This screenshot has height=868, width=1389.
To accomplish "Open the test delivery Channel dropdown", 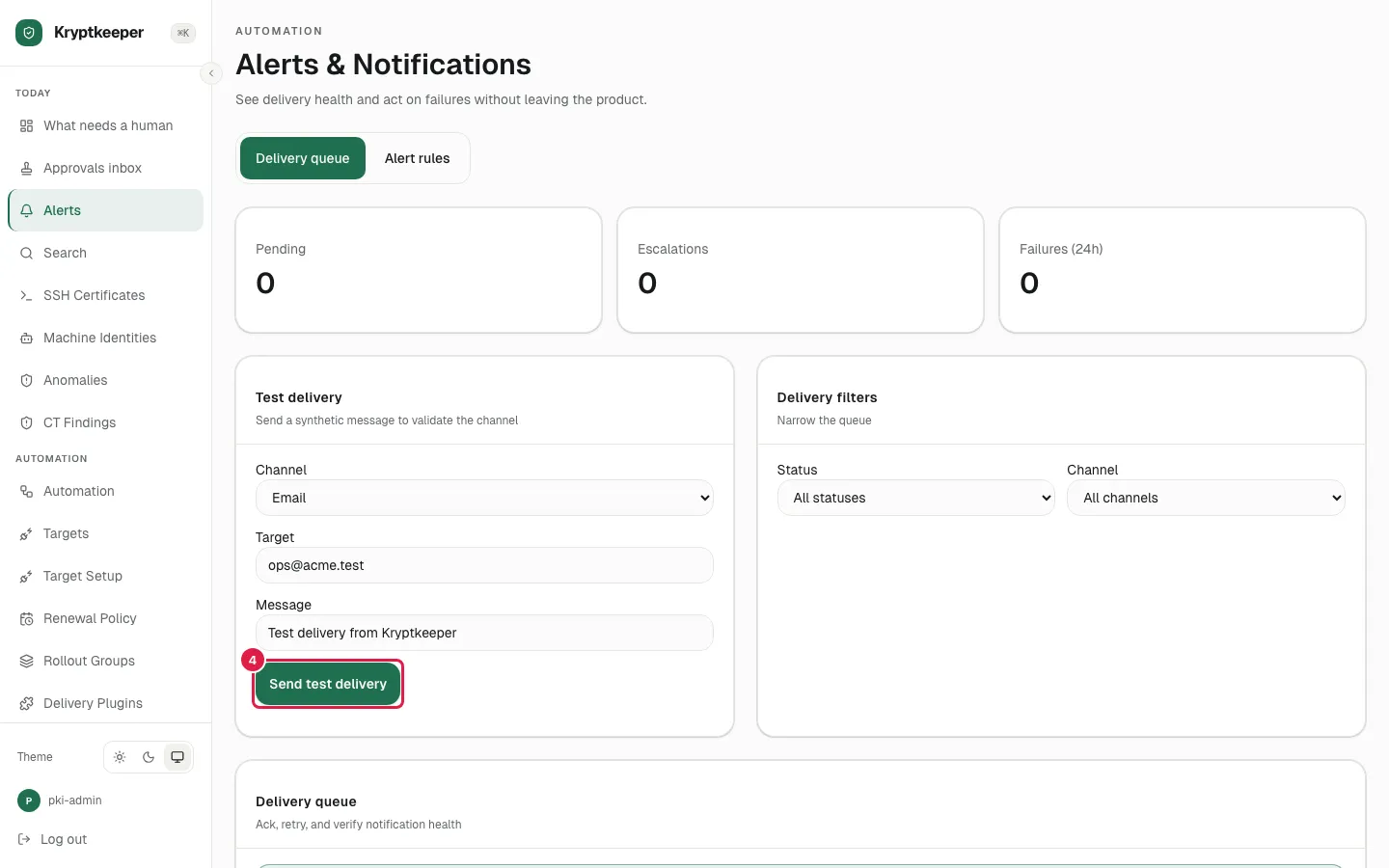I will coord(484,498).
